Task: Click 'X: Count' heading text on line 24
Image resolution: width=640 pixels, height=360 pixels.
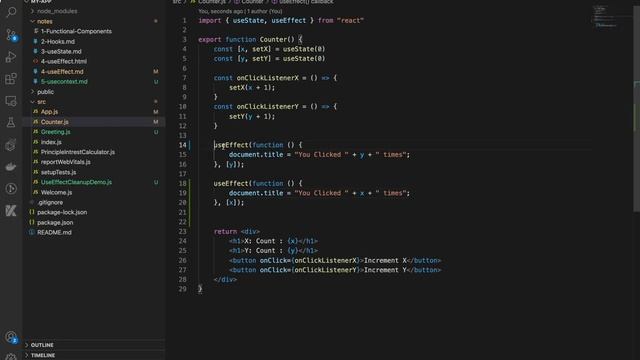Action: click(260, 241)
